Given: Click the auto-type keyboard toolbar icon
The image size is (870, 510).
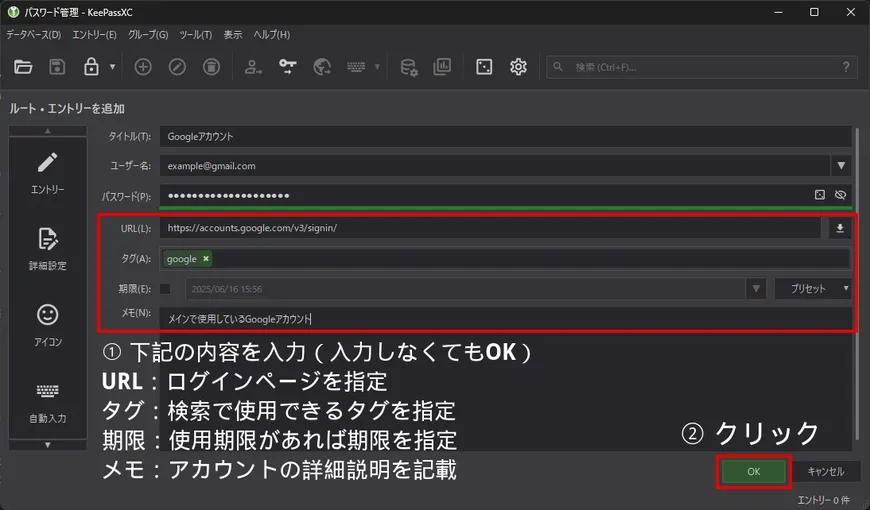Looking at the screenshot, I should point(356,67).
